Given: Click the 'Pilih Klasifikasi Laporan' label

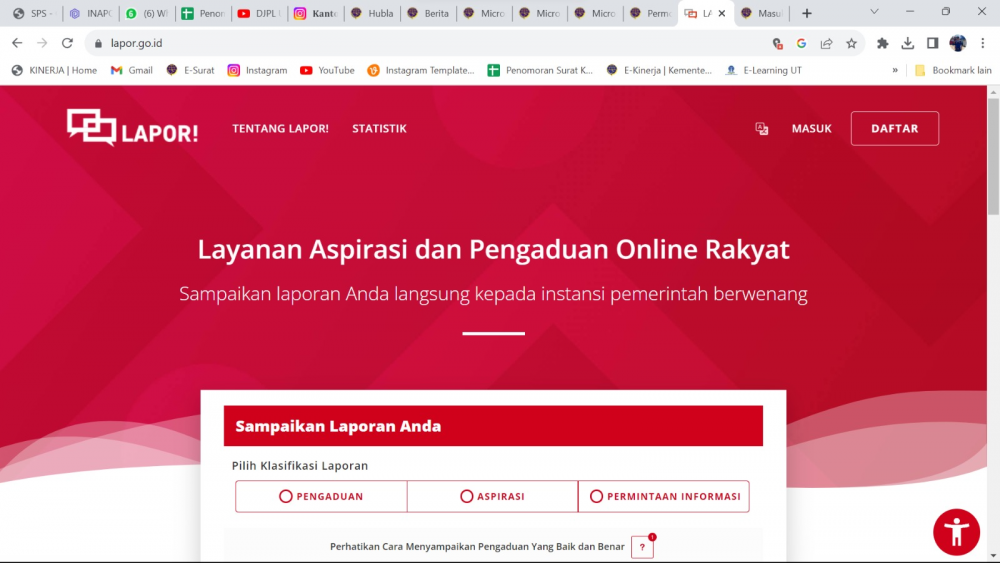Looking at the screenshot, I should 300,465.
